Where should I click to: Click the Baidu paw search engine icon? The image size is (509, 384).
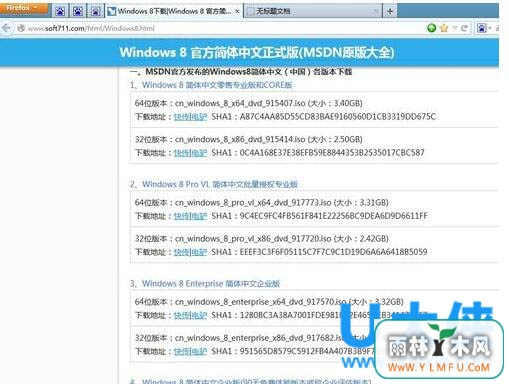click(482, 28)
